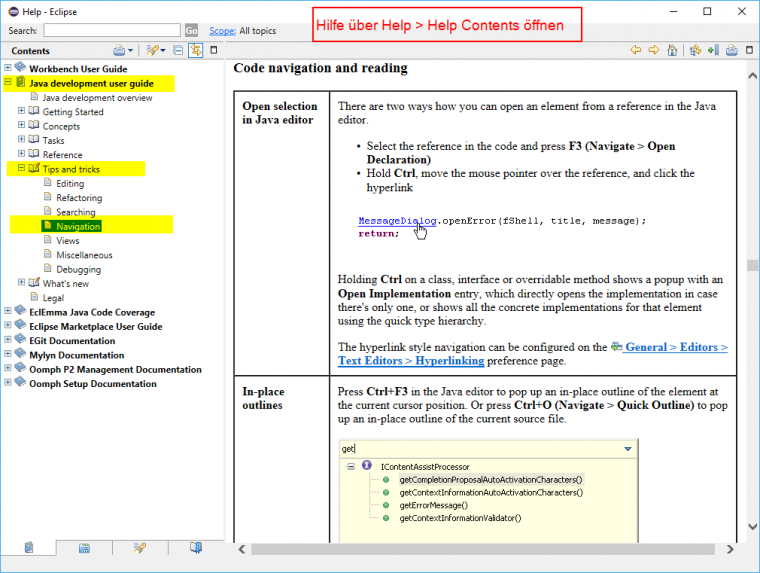Viewport: 760px width, 573px height.
Task: Maximize the Contents pane
Action: (x=214, y=49)
